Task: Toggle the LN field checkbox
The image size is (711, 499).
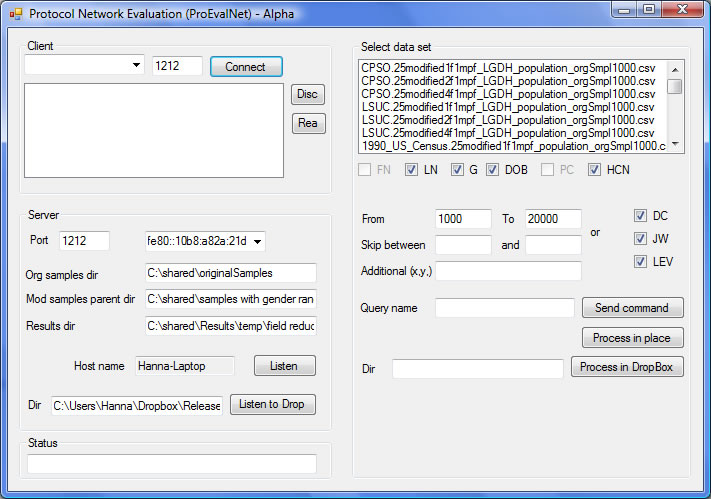Action: (x=411, y=170)
